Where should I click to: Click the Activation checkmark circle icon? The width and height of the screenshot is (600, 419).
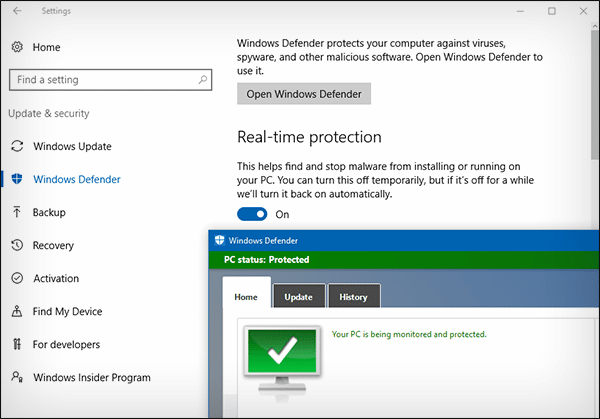(16, 279)
